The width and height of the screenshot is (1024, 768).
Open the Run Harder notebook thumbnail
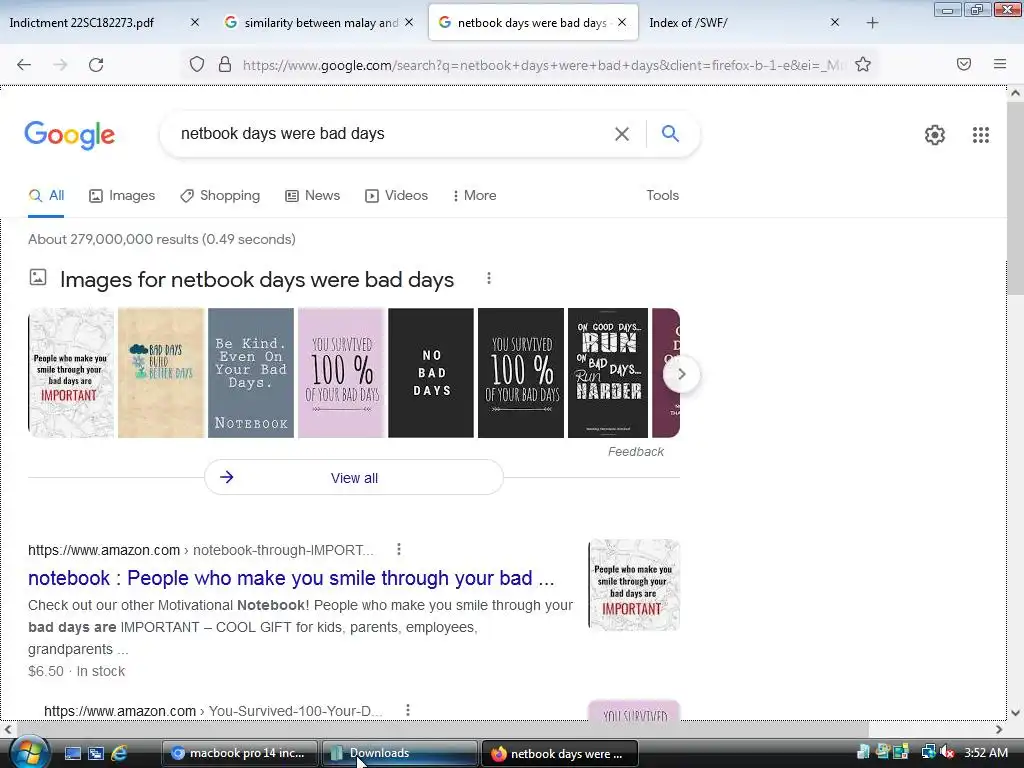click(608, 373)
